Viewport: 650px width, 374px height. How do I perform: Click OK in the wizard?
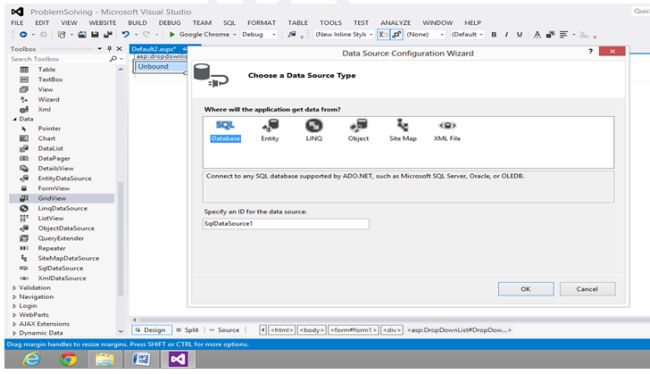tap(526, 289)
